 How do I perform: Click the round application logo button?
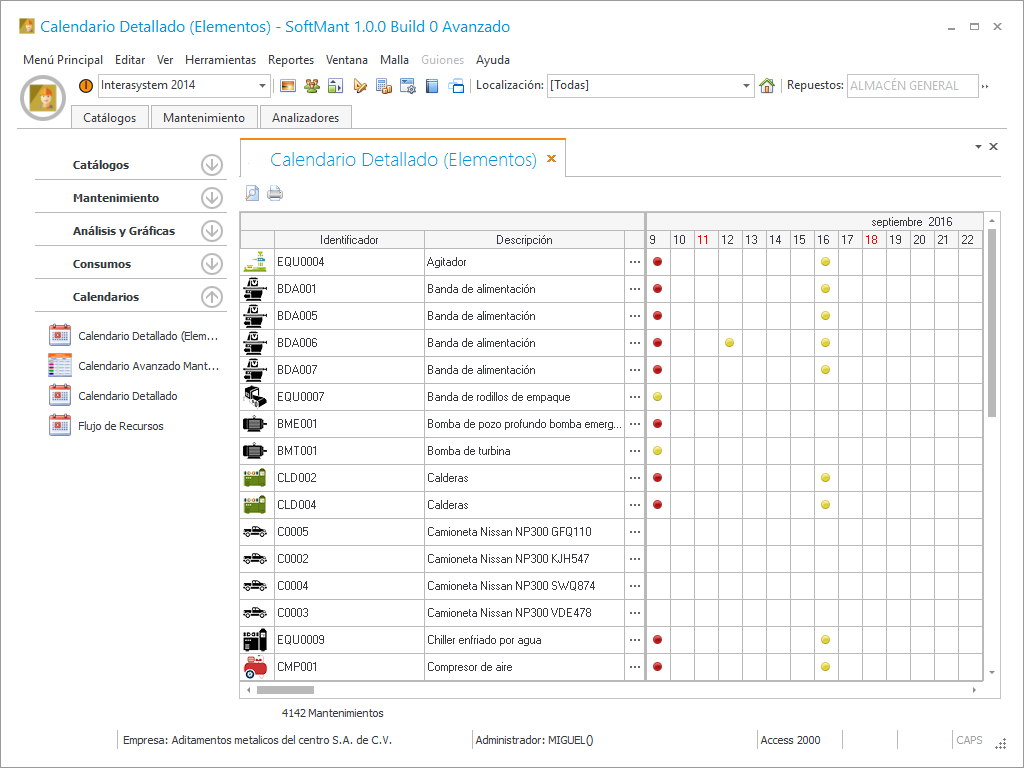point(43,97)
